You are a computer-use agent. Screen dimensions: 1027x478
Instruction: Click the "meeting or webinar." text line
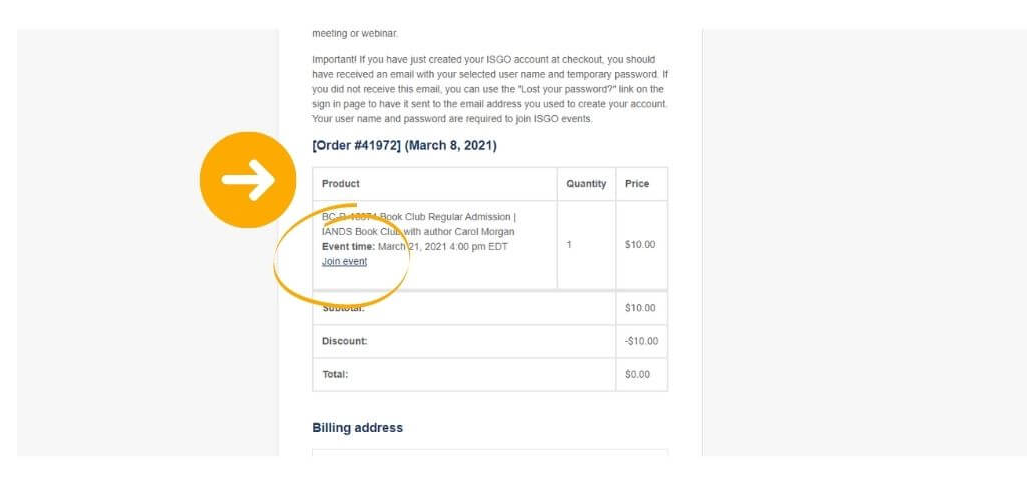pos(355,33)
